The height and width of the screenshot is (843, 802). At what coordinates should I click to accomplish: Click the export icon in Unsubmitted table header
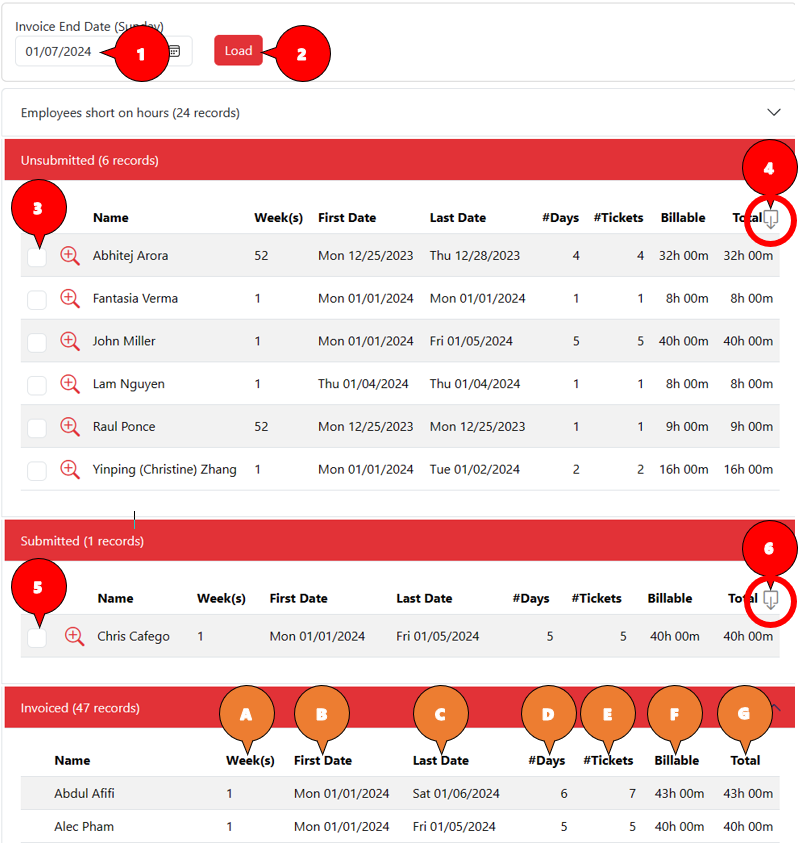771,219
